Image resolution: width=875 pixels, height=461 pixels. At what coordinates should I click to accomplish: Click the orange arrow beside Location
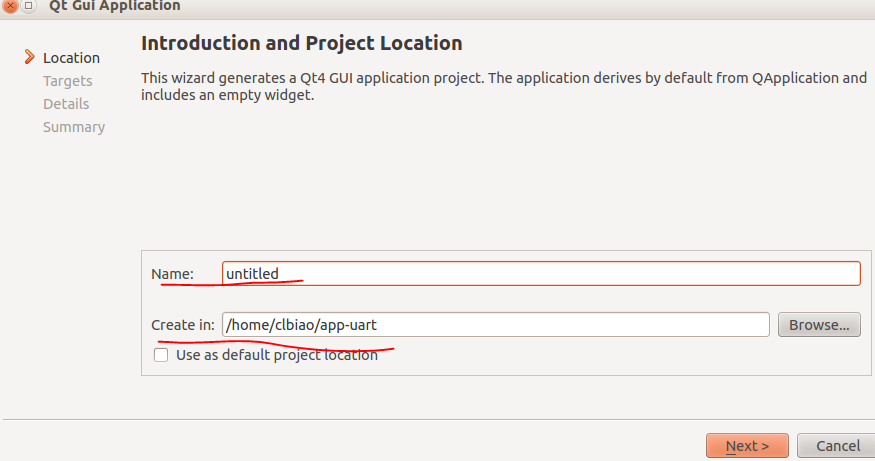coord(30,57)
